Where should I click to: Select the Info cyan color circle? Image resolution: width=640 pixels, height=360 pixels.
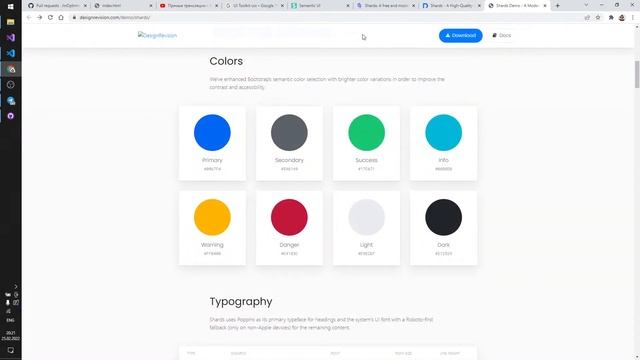point(443,133)
